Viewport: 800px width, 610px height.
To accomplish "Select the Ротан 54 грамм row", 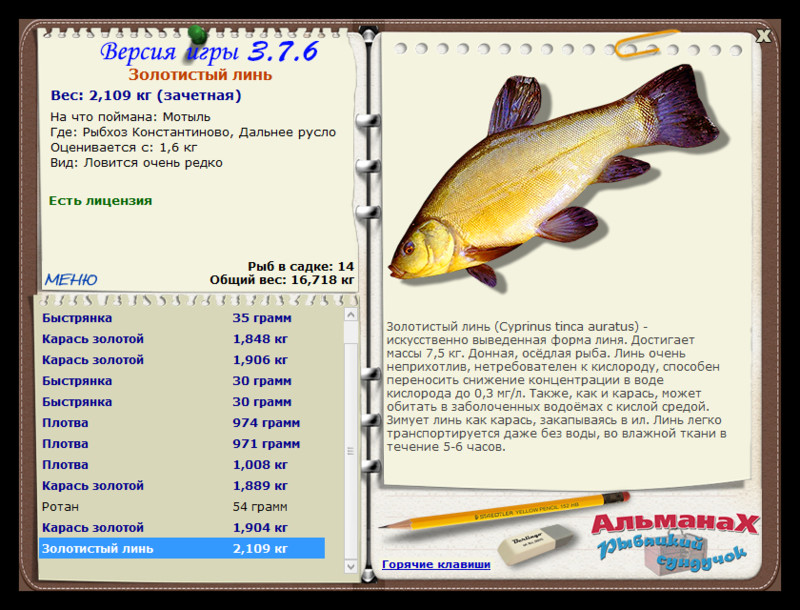I will [x=182, y=506].
